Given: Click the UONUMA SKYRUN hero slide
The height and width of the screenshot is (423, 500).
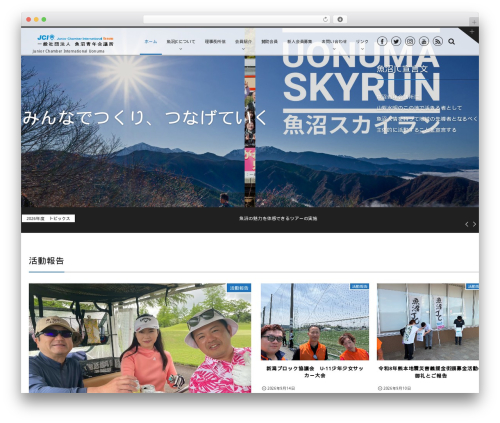Looking at the screenshot, I should pyautogui.click(x=367, y=131).
